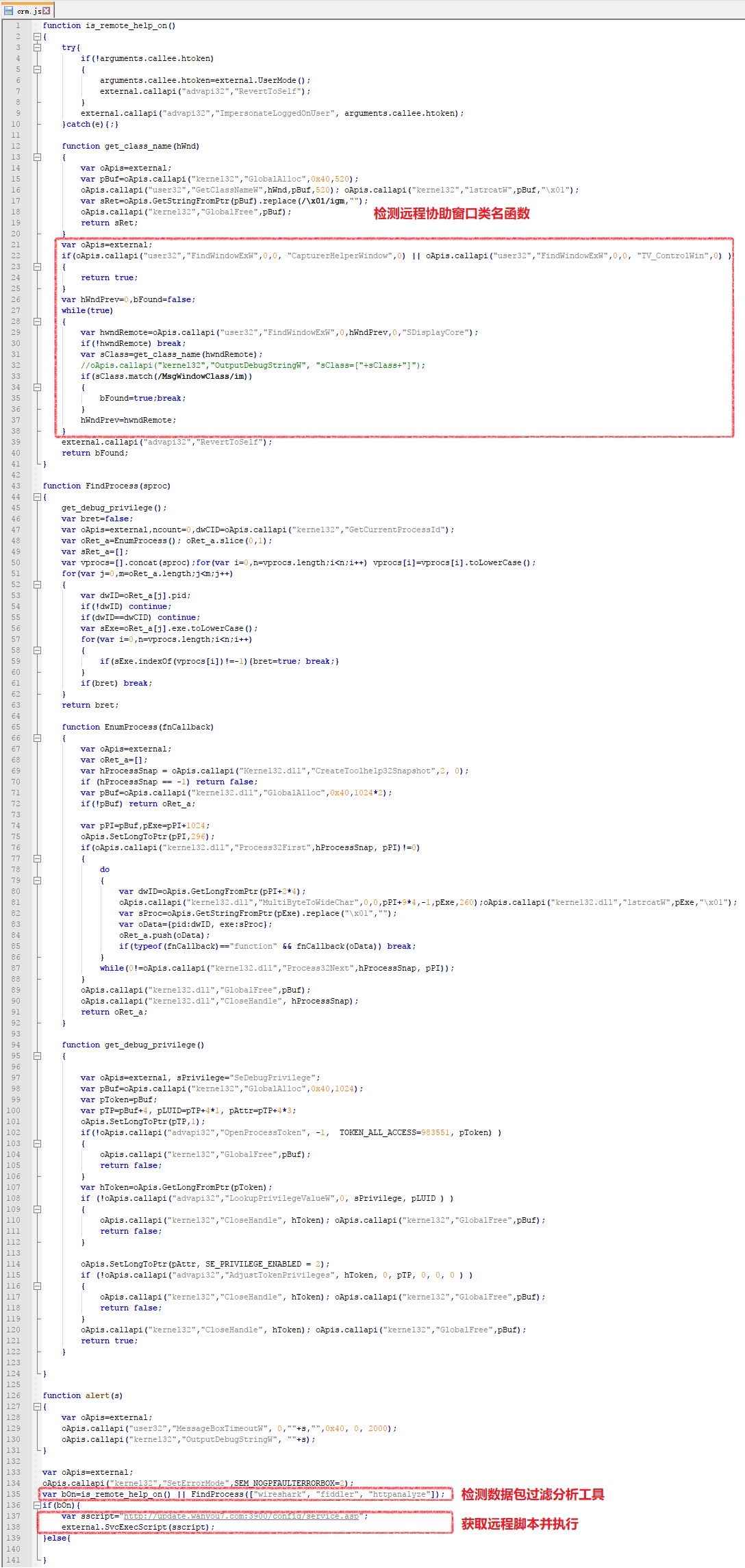Collapse LookupPrivilegeValueW block at line 109
Image resolution: width=745 pixels, height=1568 pixels.
37,1209
